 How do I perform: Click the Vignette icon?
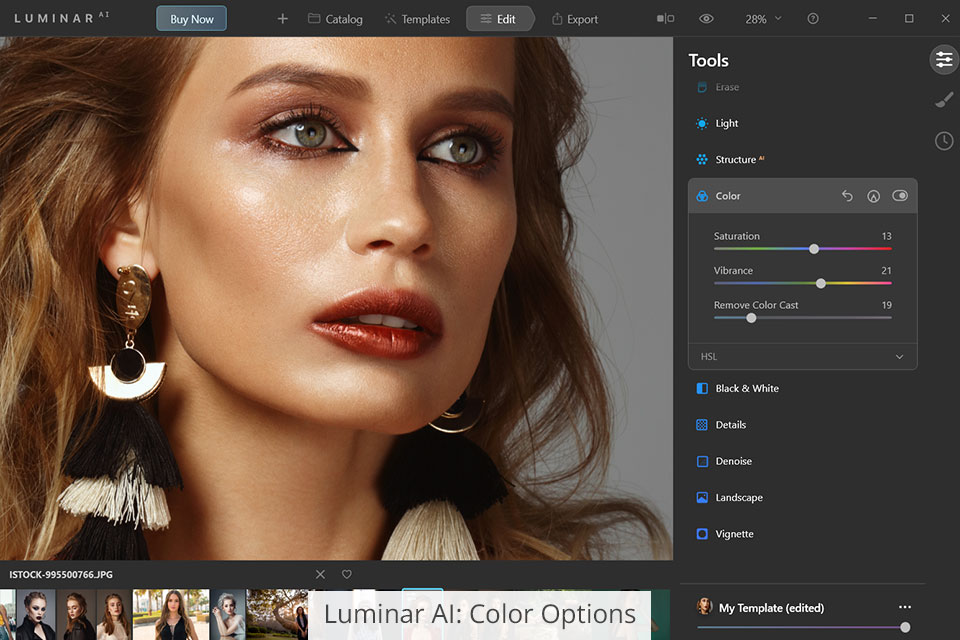[702, 534]
